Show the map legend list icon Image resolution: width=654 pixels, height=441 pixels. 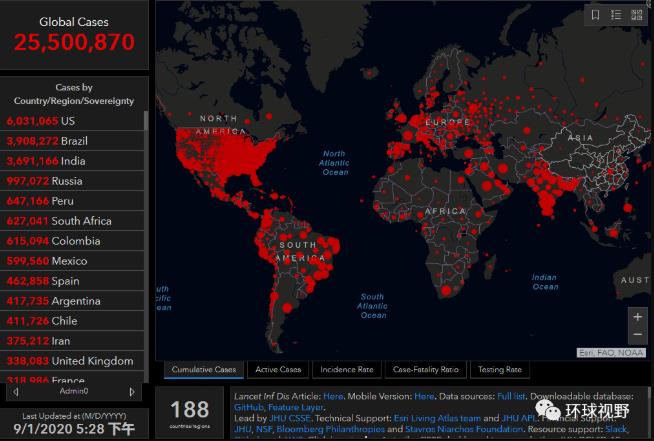(x=616, y=15)
